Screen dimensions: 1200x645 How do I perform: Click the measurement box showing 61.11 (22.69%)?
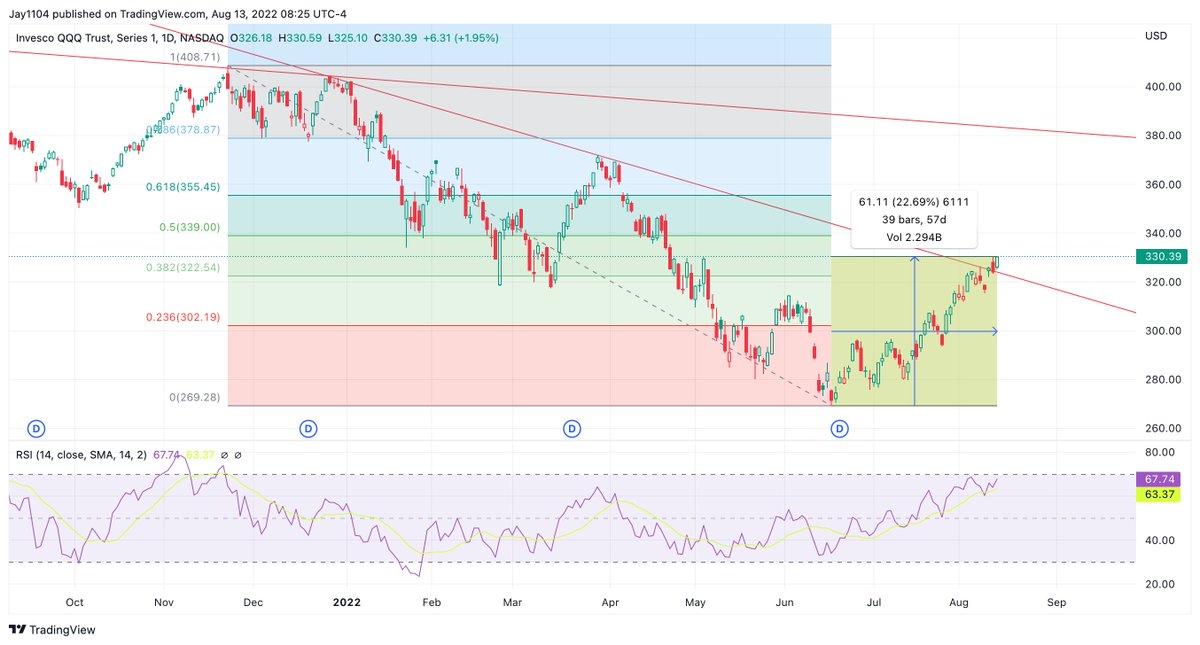pos(914,216)
